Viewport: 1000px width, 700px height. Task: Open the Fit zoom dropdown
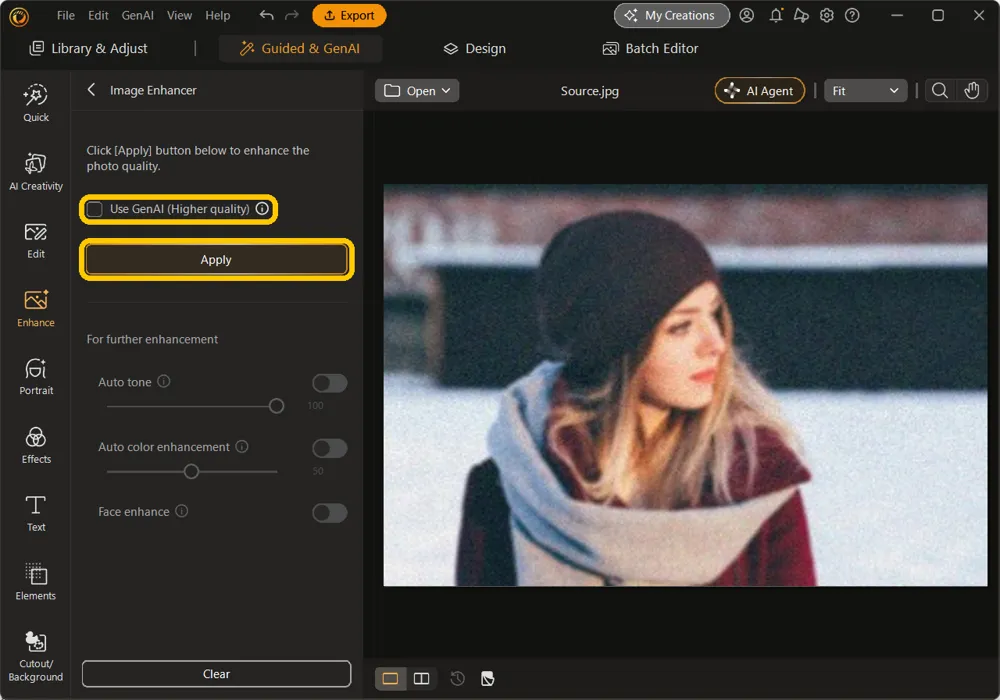[x=865, y=91]
